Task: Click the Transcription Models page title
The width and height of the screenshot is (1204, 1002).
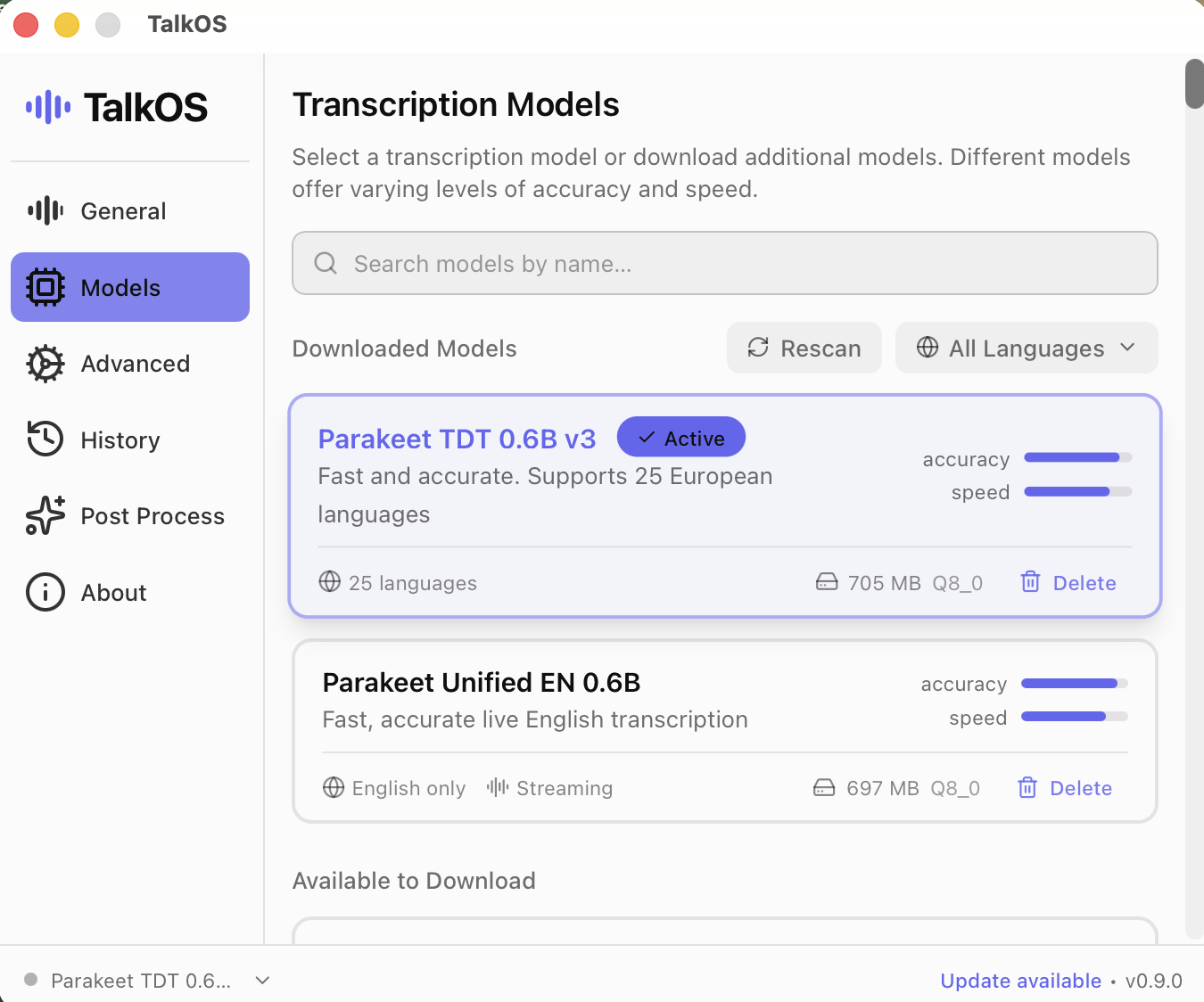Action: point(456,104)
